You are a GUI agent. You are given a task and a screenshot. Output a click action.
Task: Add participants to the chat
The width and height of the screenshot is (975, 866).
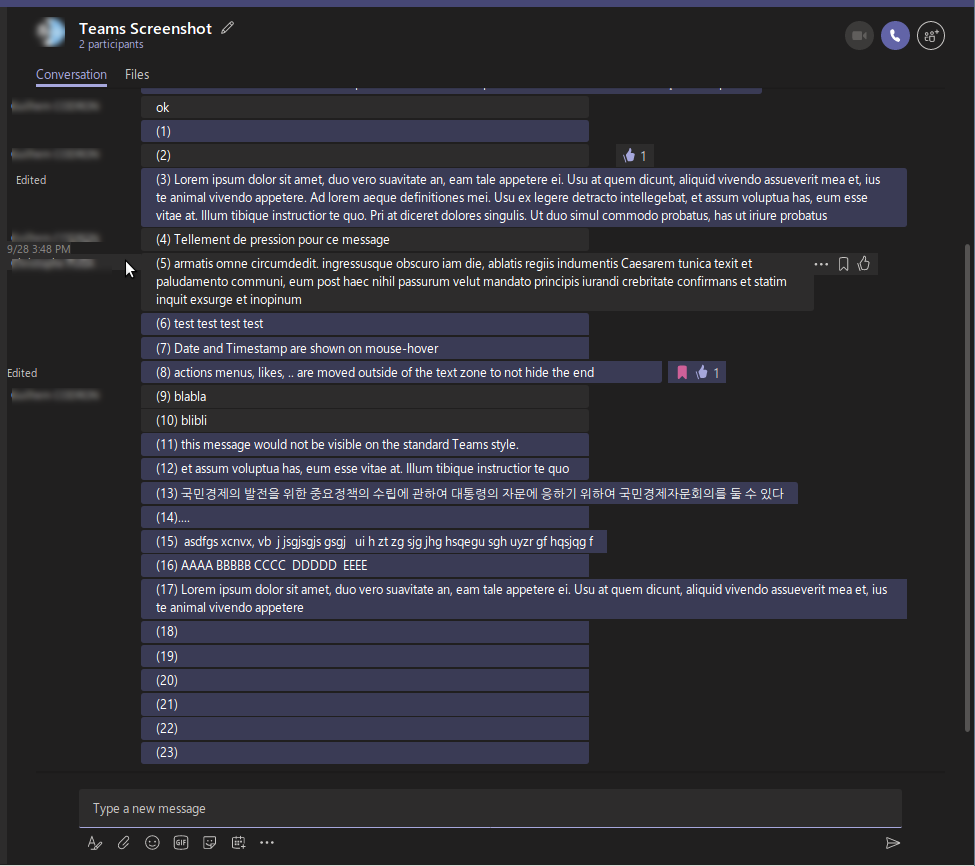coord(930,35)
